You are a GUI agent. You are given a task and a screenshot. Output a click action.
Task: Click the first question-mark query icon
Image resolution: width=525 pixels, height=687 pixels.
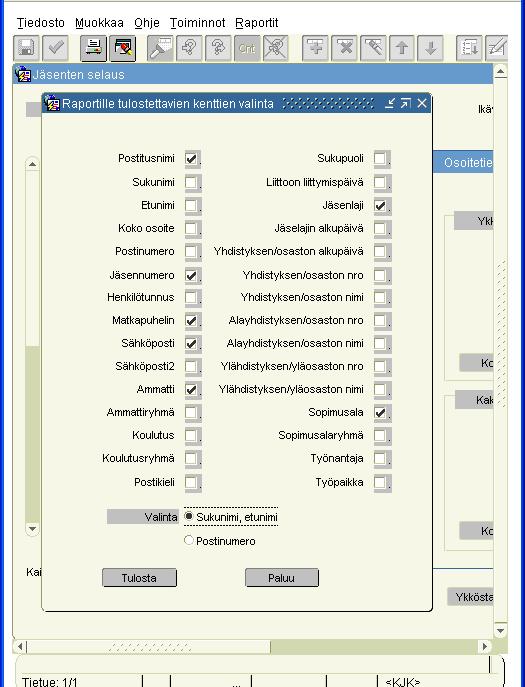pyautogui.click(x=189, y=47)
